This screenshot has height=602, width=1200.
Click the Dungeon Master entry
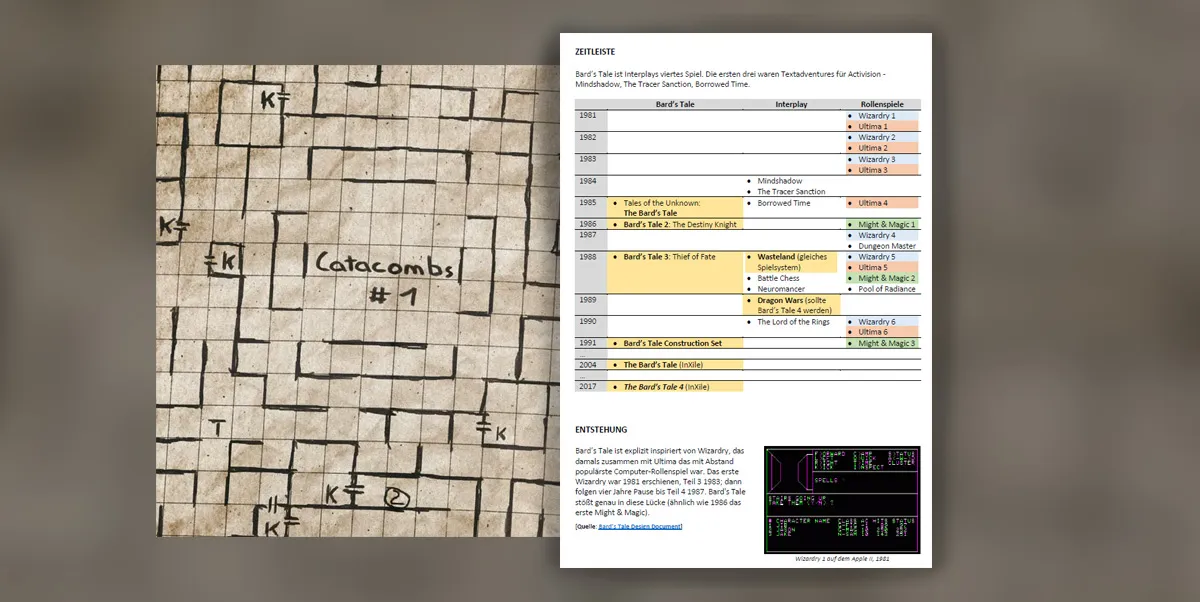coord(887,246)
